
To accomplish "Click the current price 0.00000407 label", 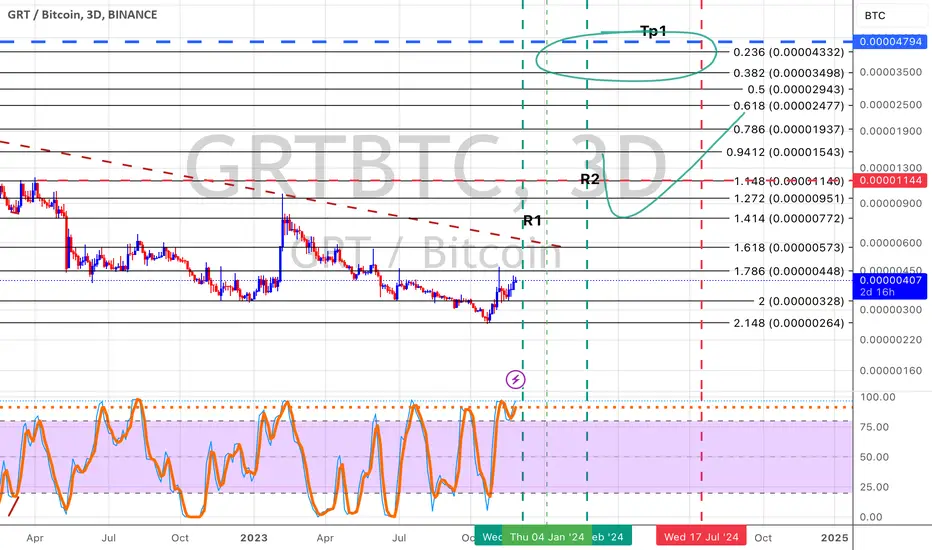I will pyautogui.click(x=890, y=286).
